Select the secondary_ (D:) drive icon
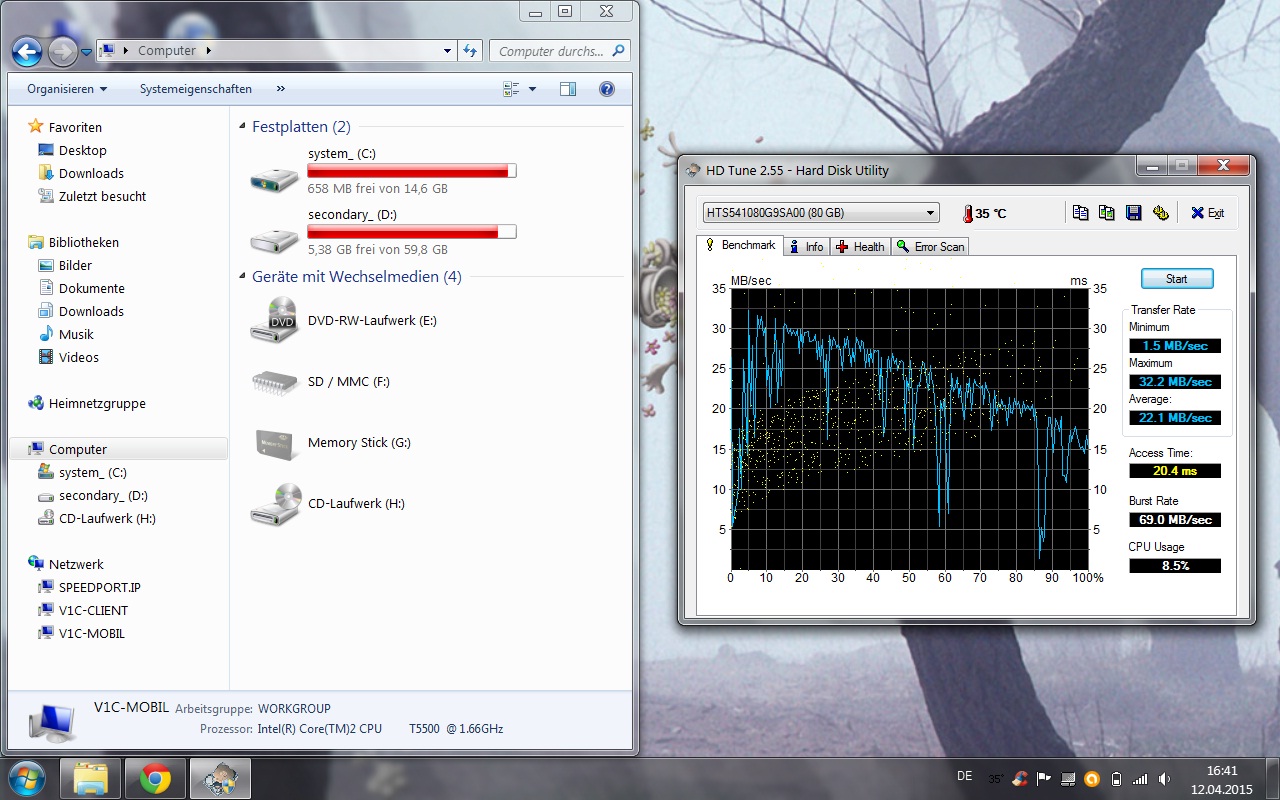Screen dimensions: 1280x800 click(x=274, y=238)
